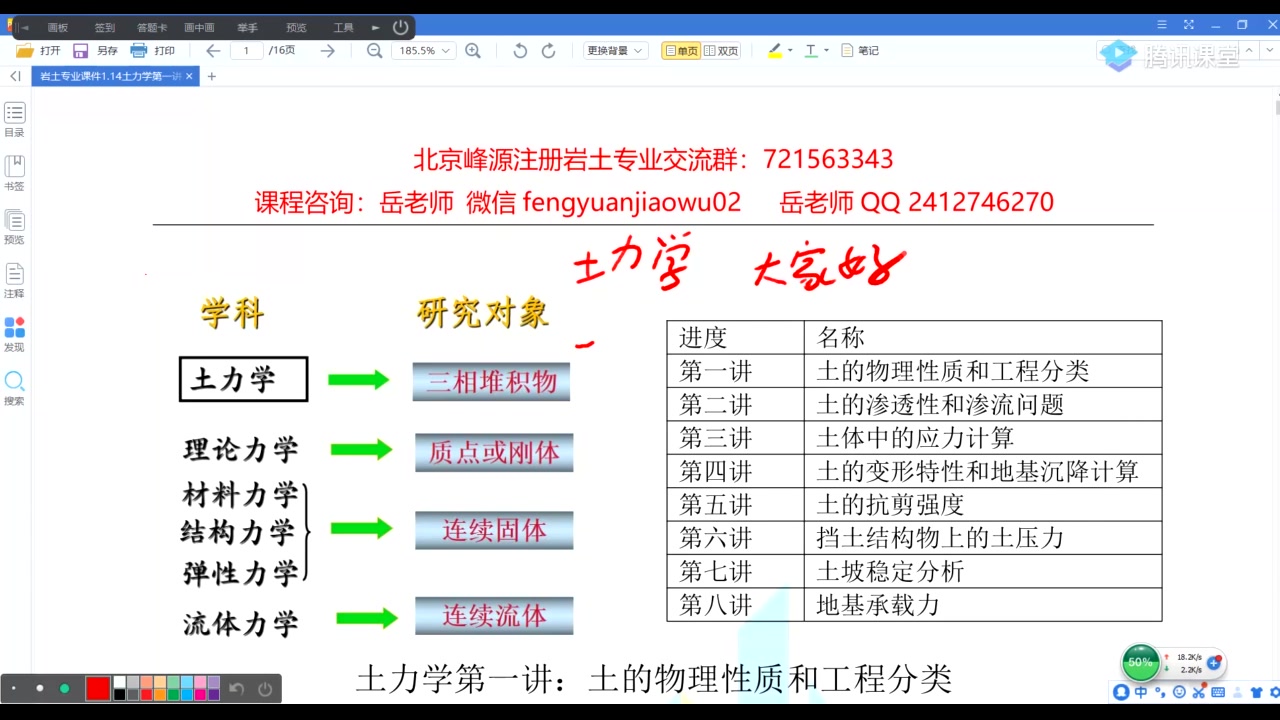Click the 答题卡 answer sheet button

(x=150, y=27)
